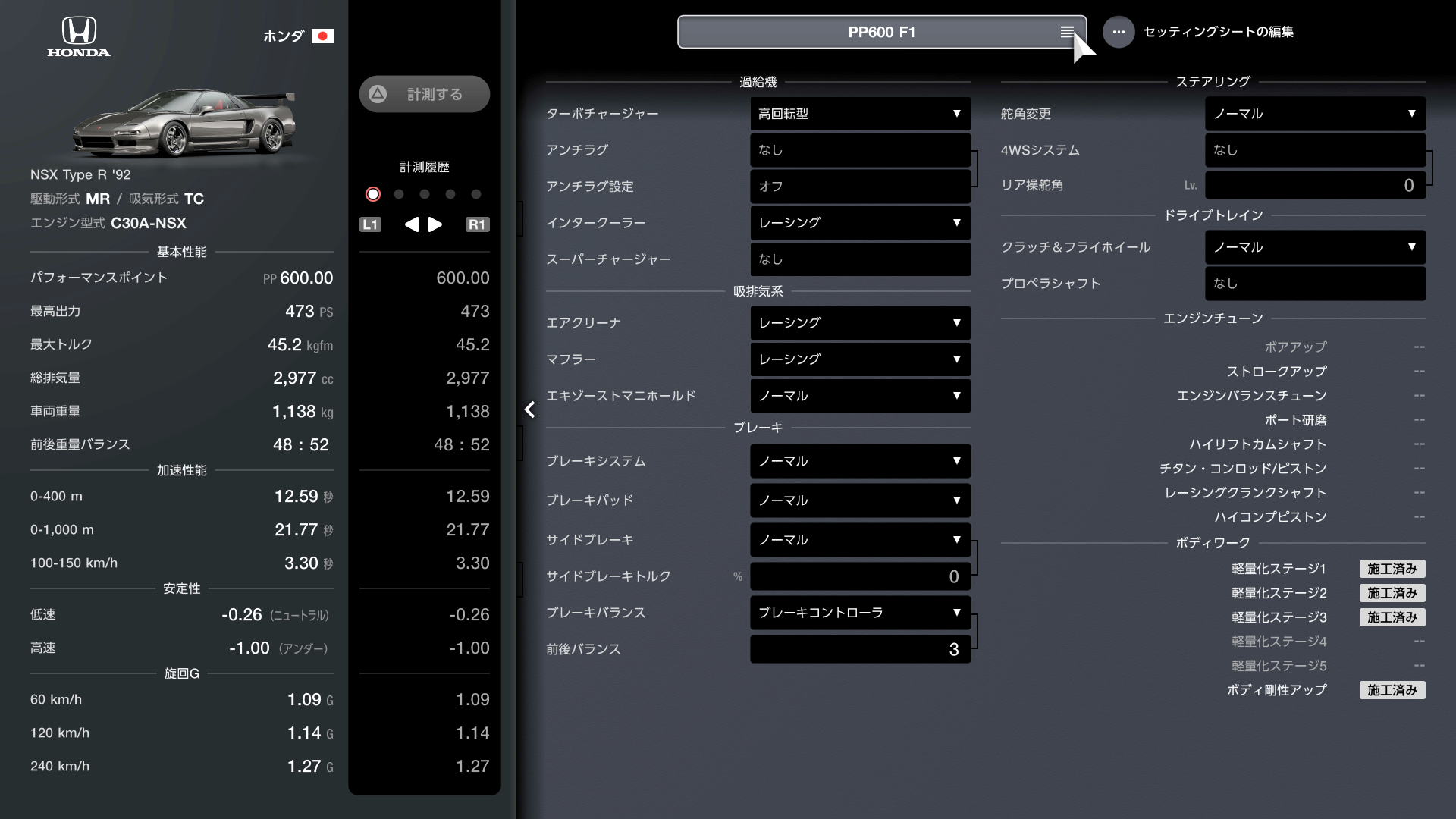This screenshot has height=819, width=1456.
Task: Click the three-dot settings sheet edit icon
Action: pyautogui.click(x=1118, y=32)
